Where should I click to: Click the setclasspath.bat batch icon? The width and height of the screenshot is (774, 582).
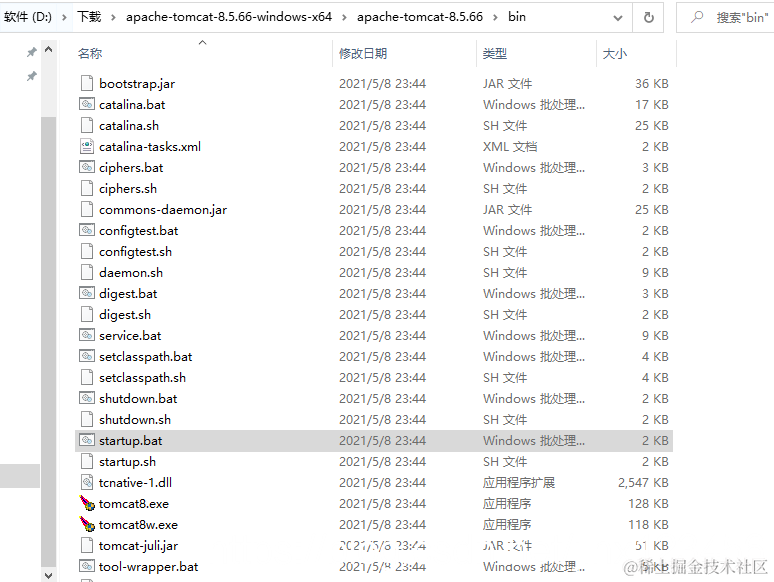87,356
